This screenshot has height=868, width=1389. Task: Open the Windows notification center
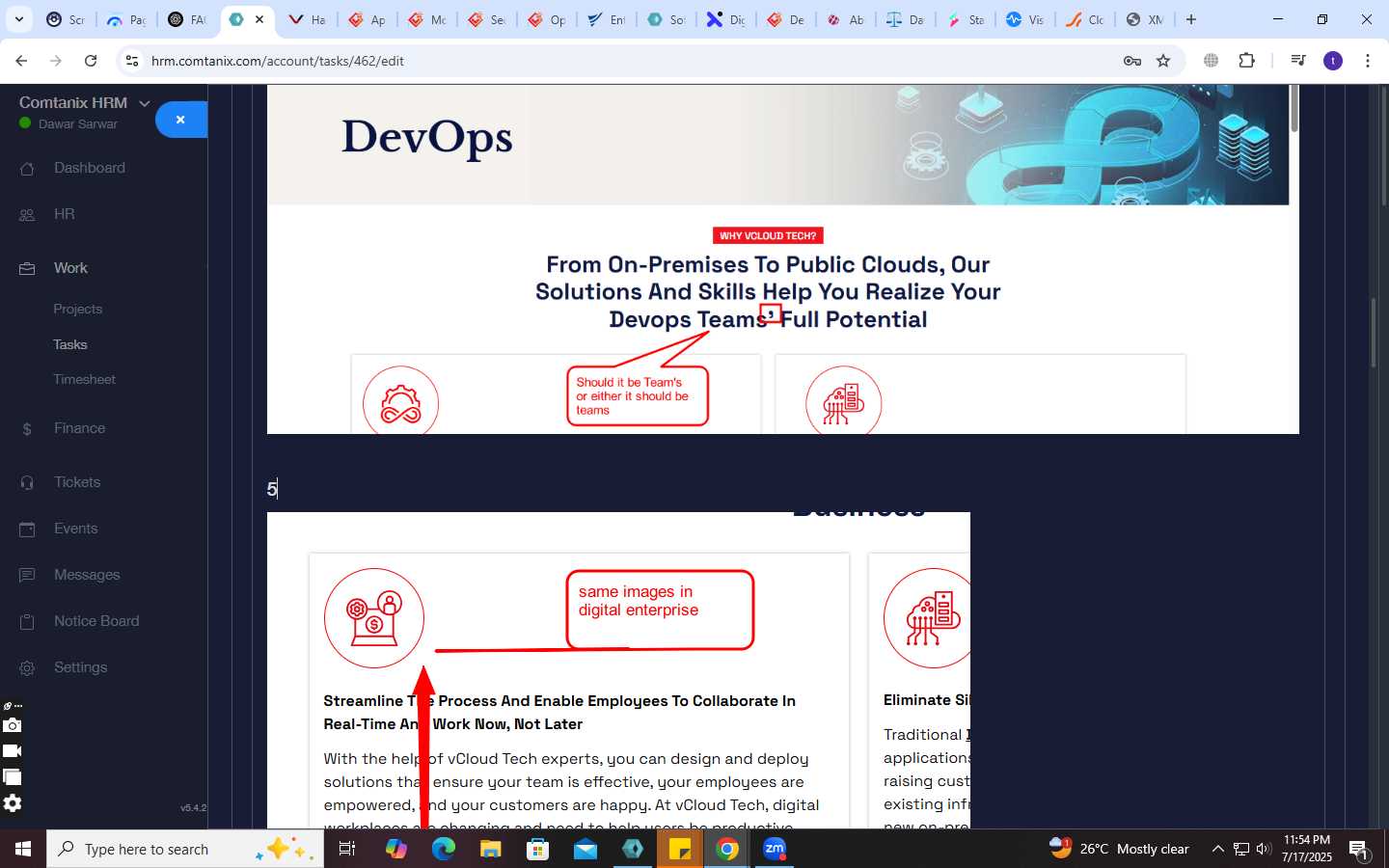point(1359,850)
